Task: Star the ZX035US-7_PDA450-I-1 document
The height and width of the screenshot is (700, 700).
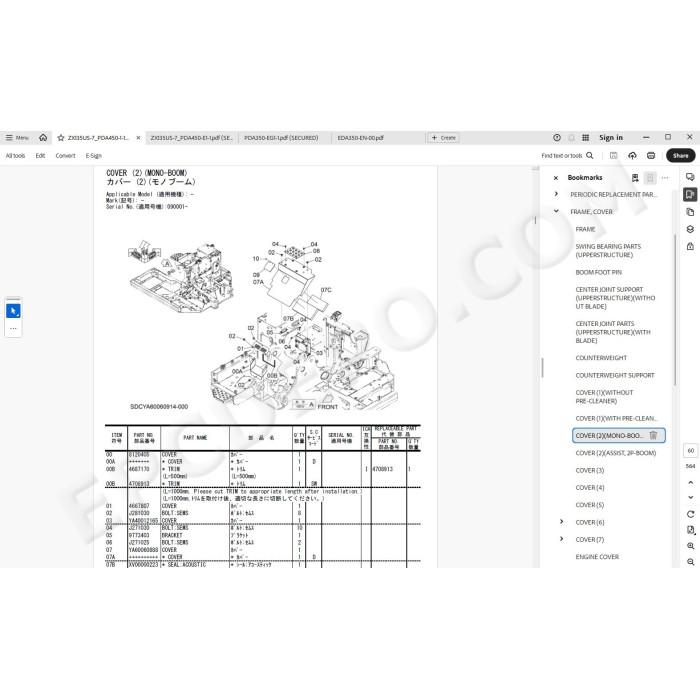Action: click(x=61, y=138)
